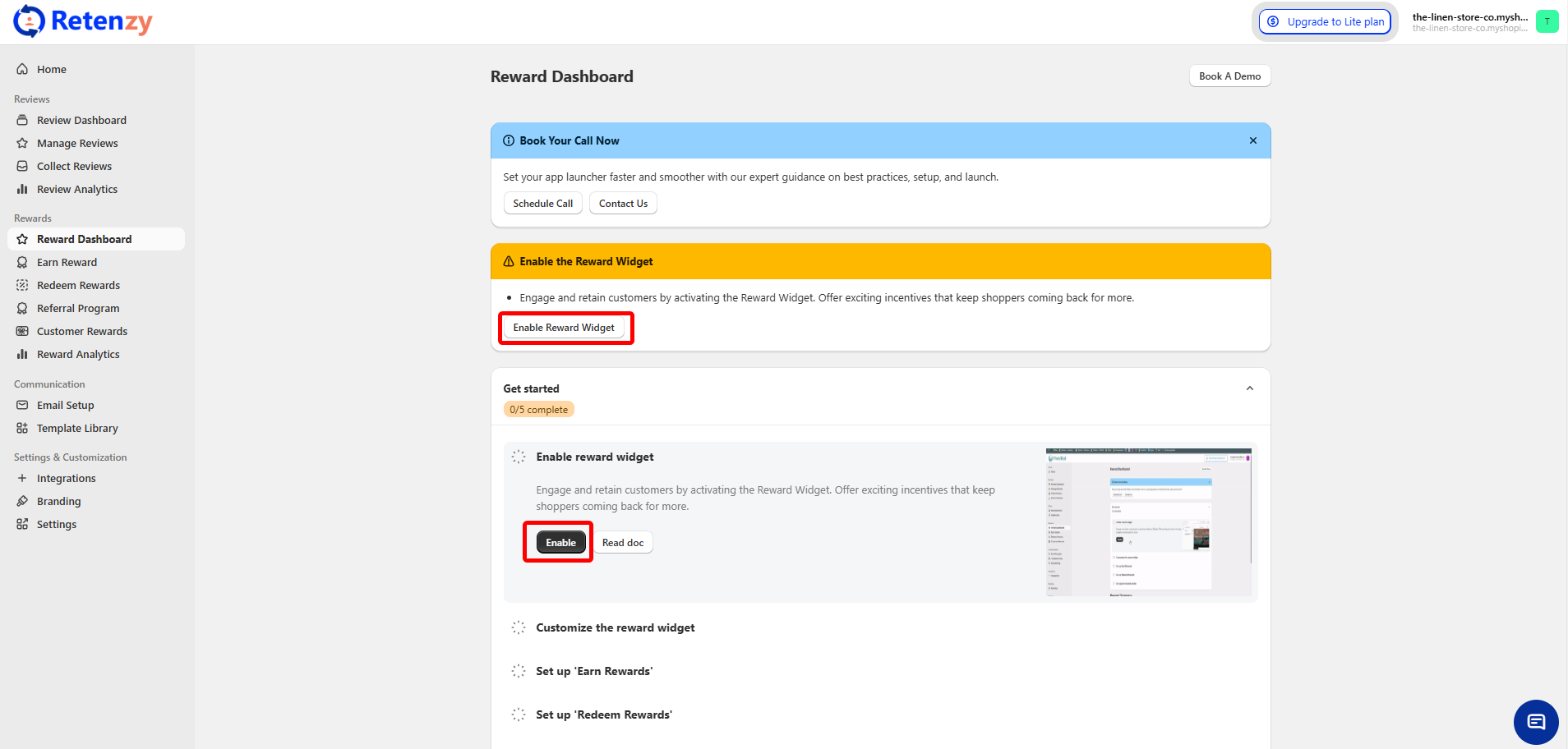Open the reward widget preview thumbnail
Viewport: 1568px width, 749px height.
coord(1147,522)
